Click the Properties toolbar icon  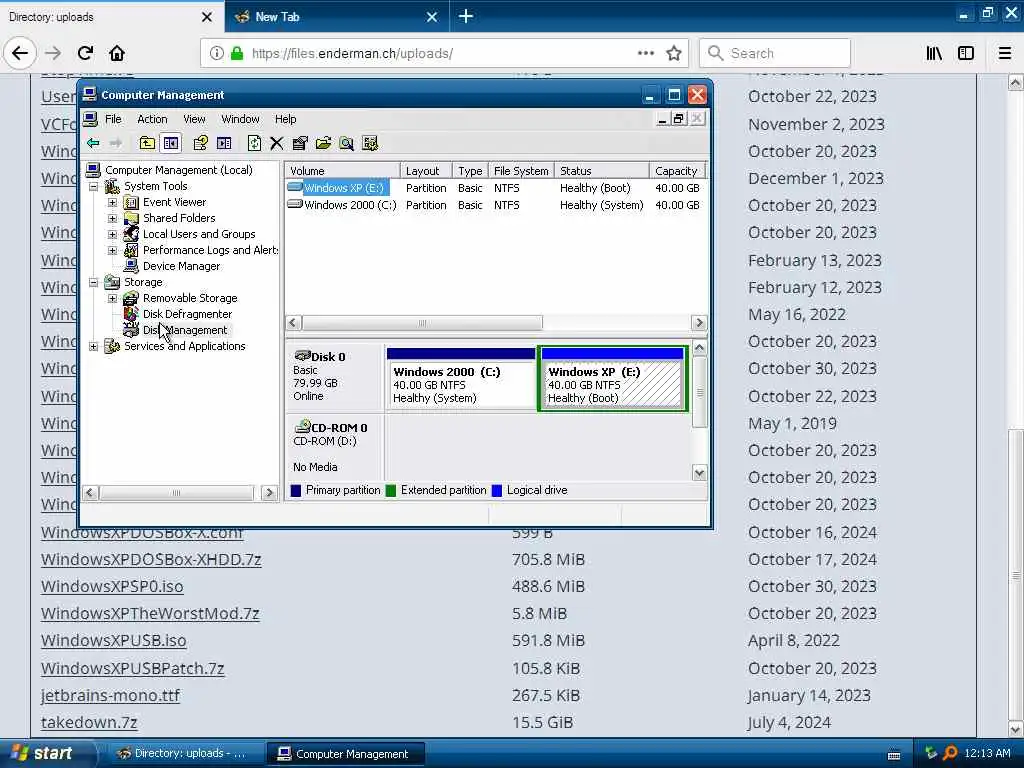(x=300, y=143)
